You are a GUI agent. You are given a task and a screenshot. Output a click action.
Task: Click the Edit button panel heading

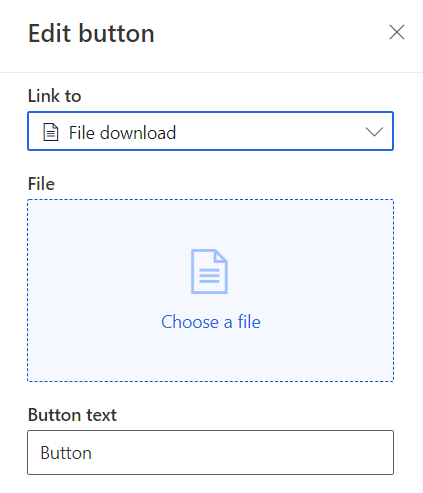click(91, 33)
